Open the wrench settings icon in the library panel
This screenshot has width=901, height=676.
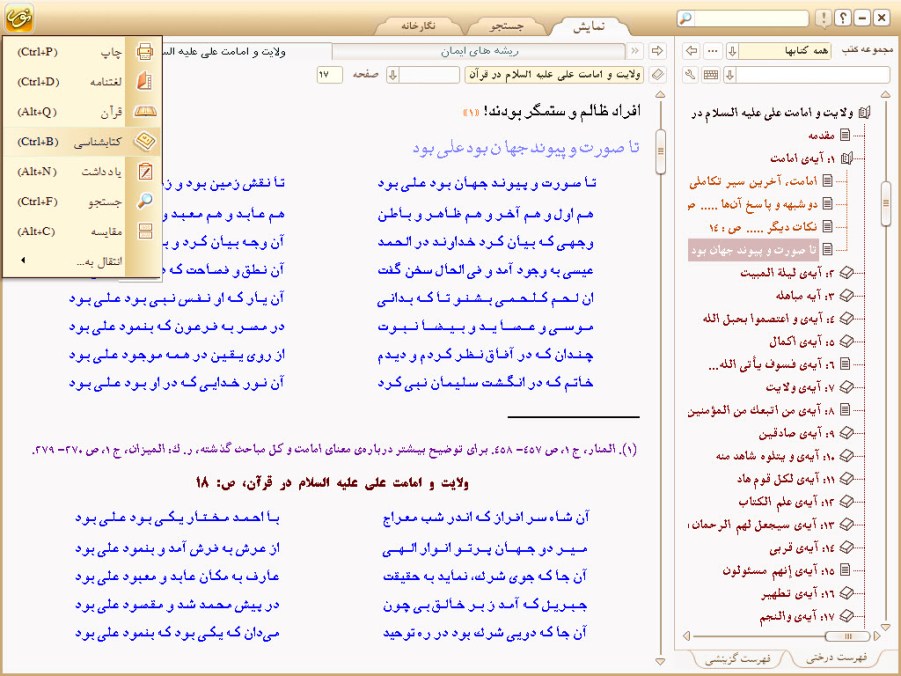tap(691, 75)
